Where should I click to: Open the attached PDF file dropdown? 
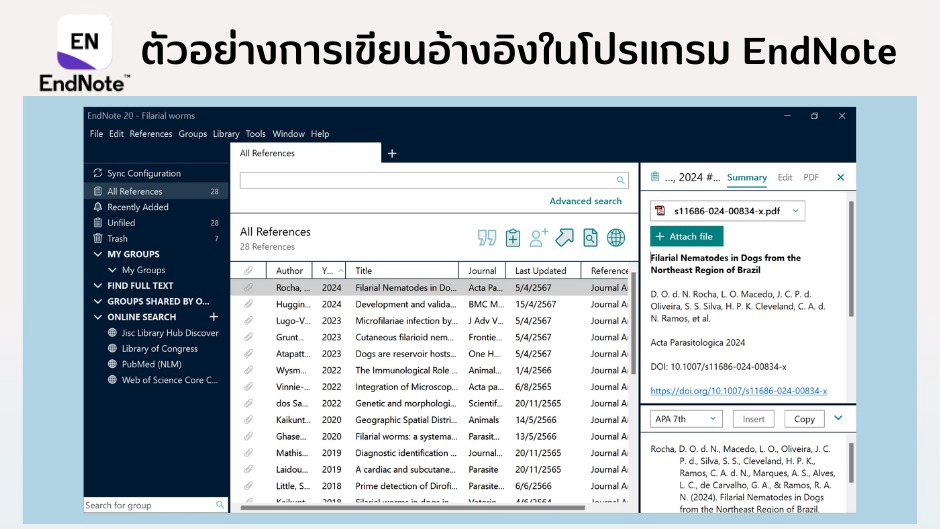pos(796,211)
